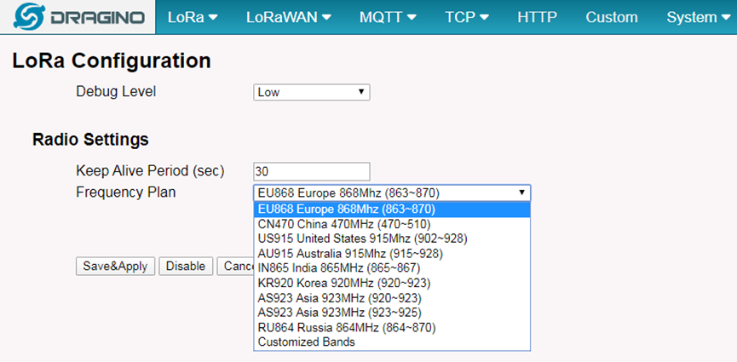
Task: Open the Debug Level dropdown
Action: click(312, 92)
